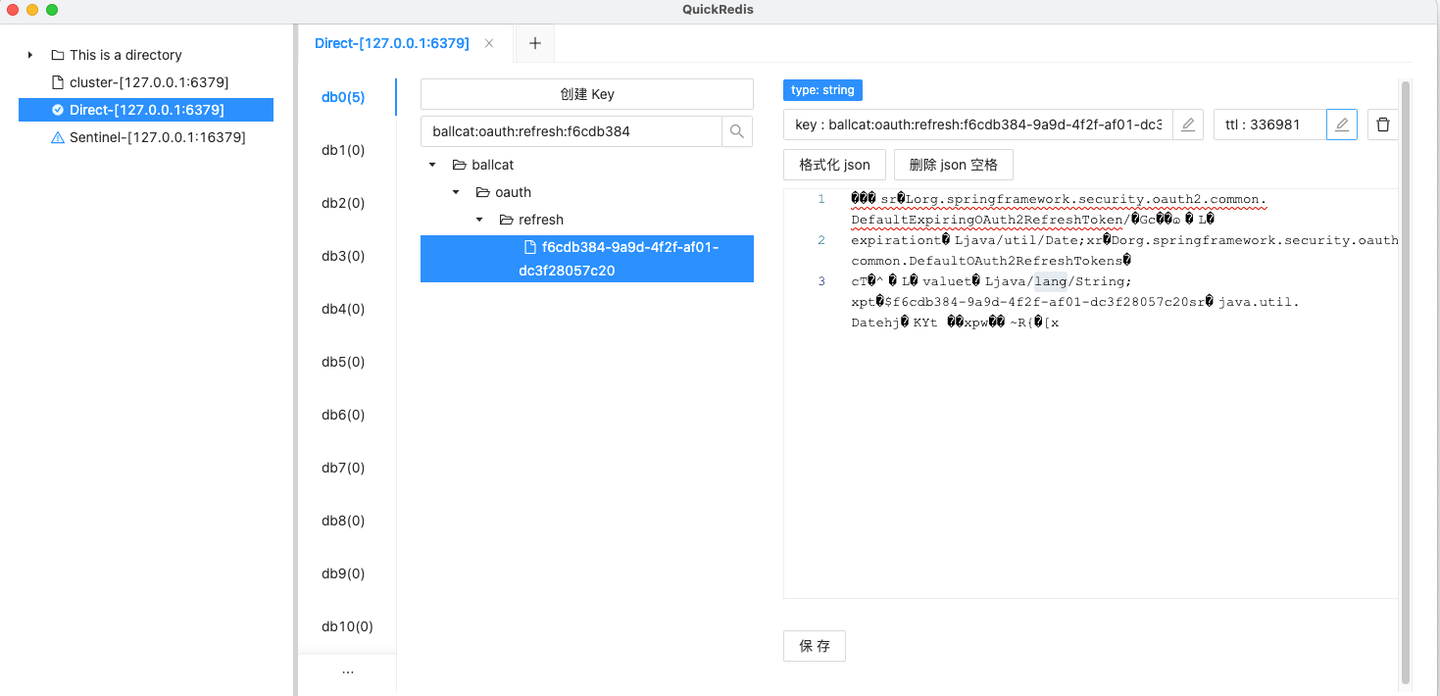Click the 创建 Key input field
Image resolution: width=1440 pixels, height=696 pixels.
(586, 93)
